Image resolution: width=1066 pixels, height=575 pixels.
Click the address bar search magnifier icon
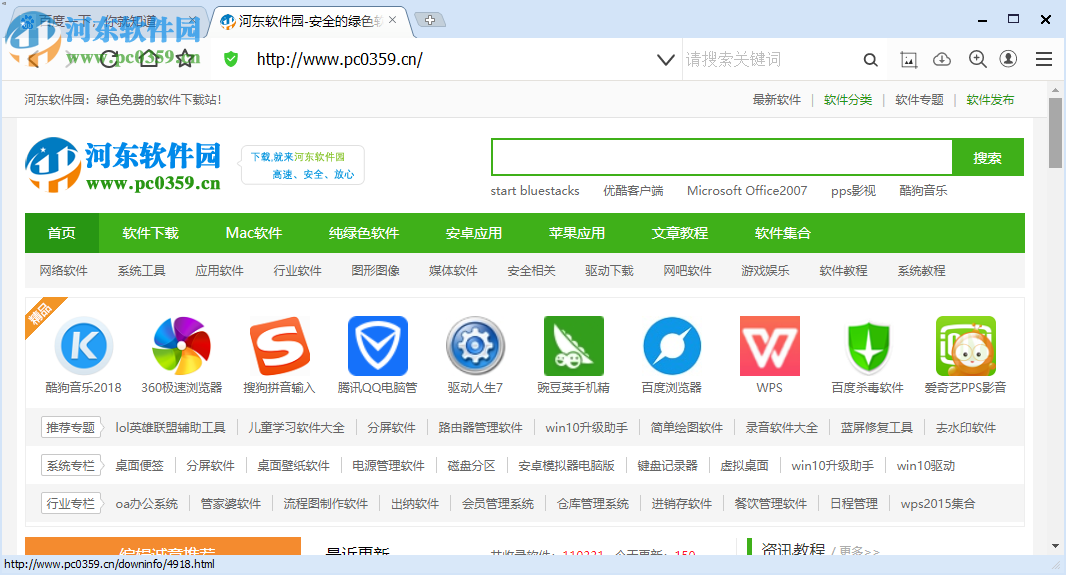(x=870, y=60)
